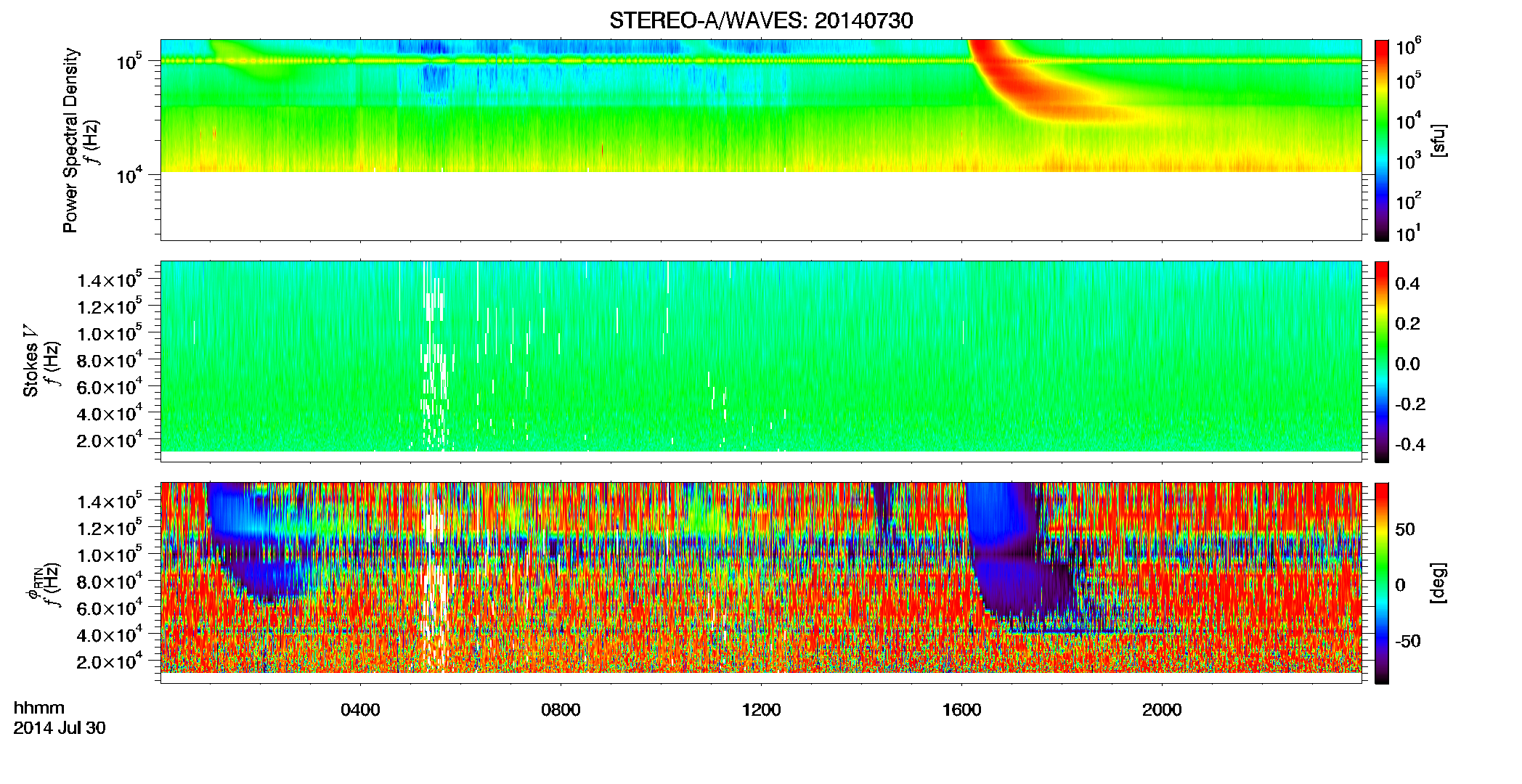Click the hhmm time format label

pos(39,709)
